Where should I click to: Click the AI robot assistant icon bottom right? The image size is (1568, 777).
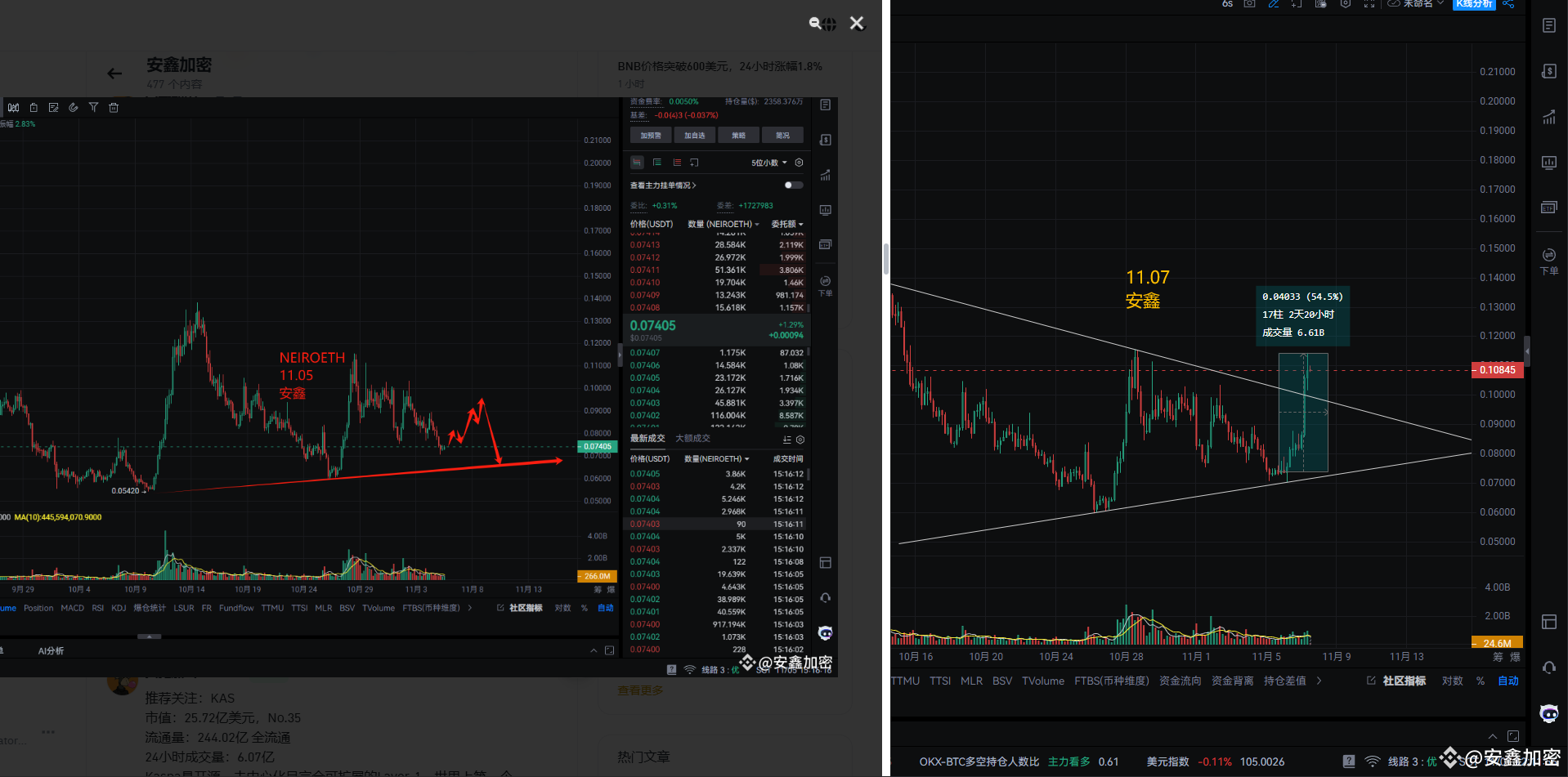[x=1548, y=713]
